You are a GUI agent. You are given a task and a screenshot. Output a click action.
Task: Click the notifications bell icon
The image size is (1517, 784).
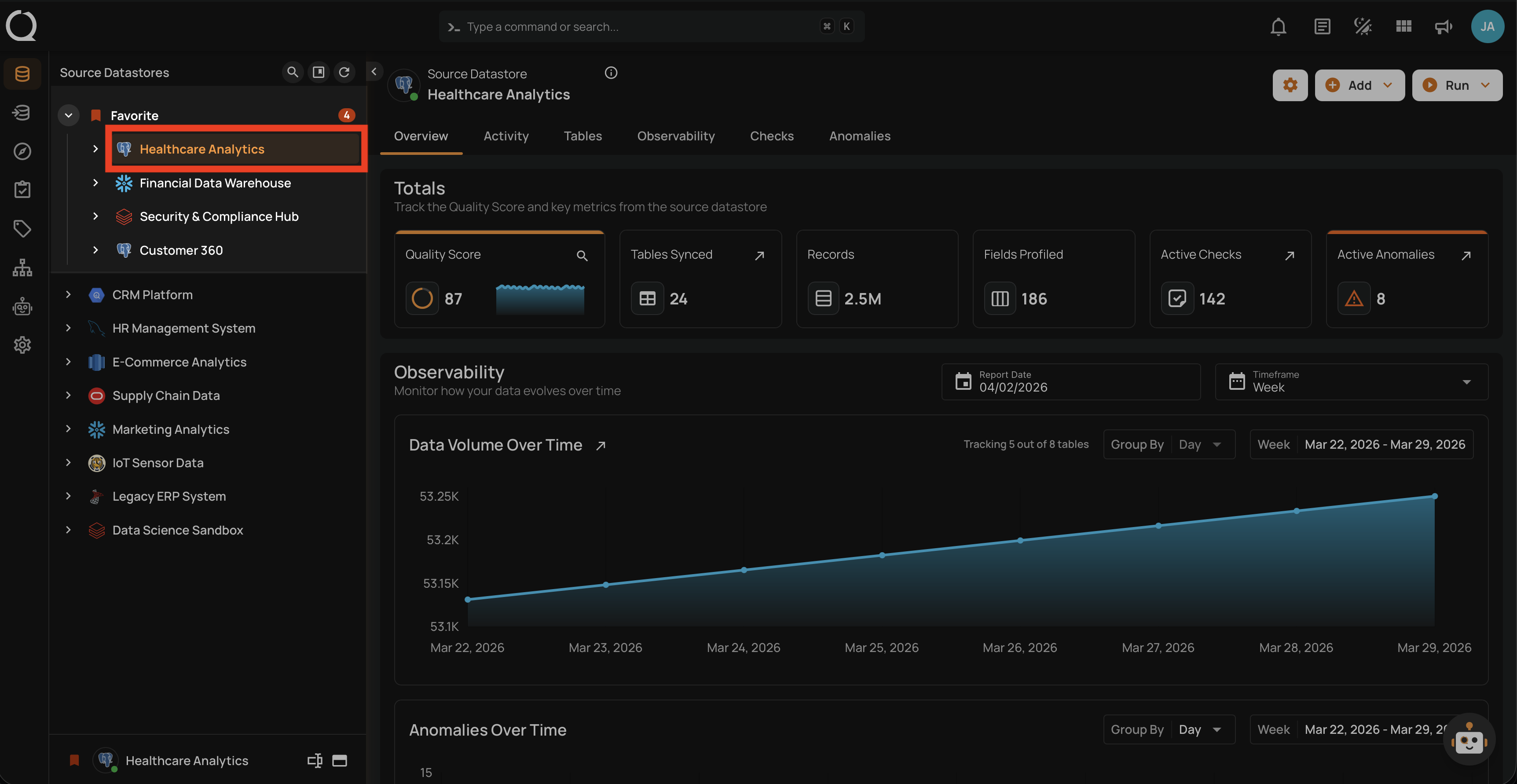pos(1278,26)
